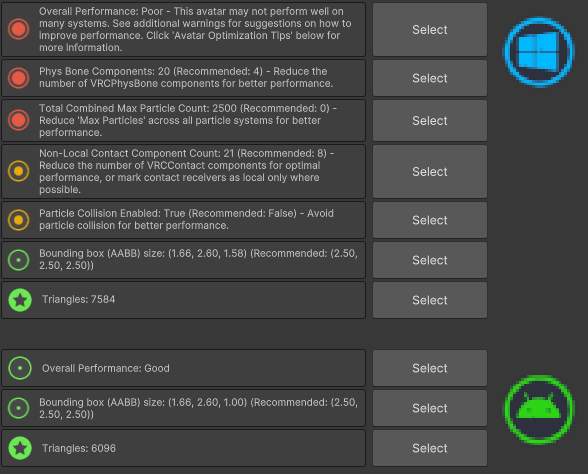Click the yellow Non-Local Contact Component warning icon
Screen dimensions: 588x474
click(x=18, y=171)
